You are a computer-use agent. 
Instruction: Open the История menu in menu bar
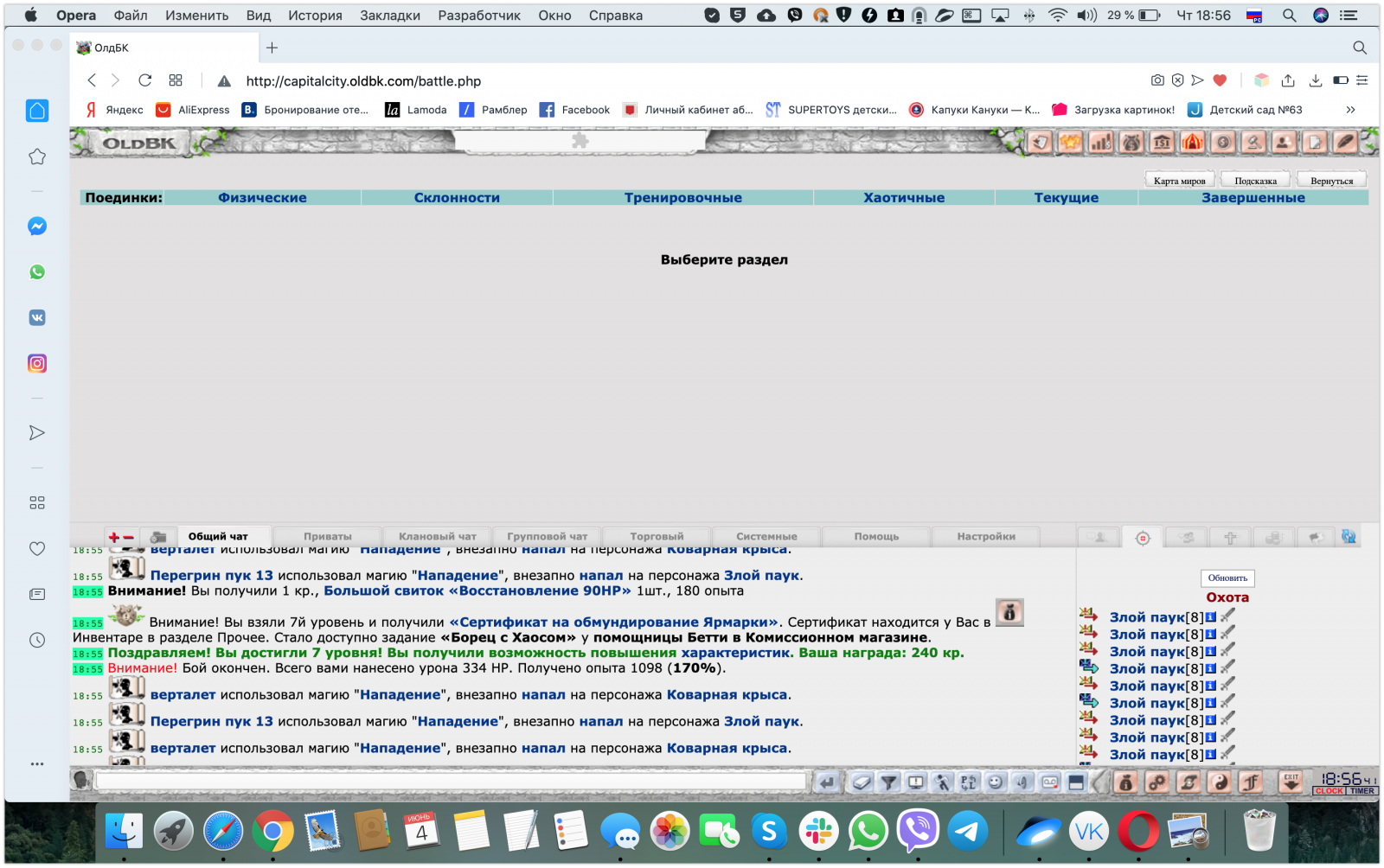point(315,16)
